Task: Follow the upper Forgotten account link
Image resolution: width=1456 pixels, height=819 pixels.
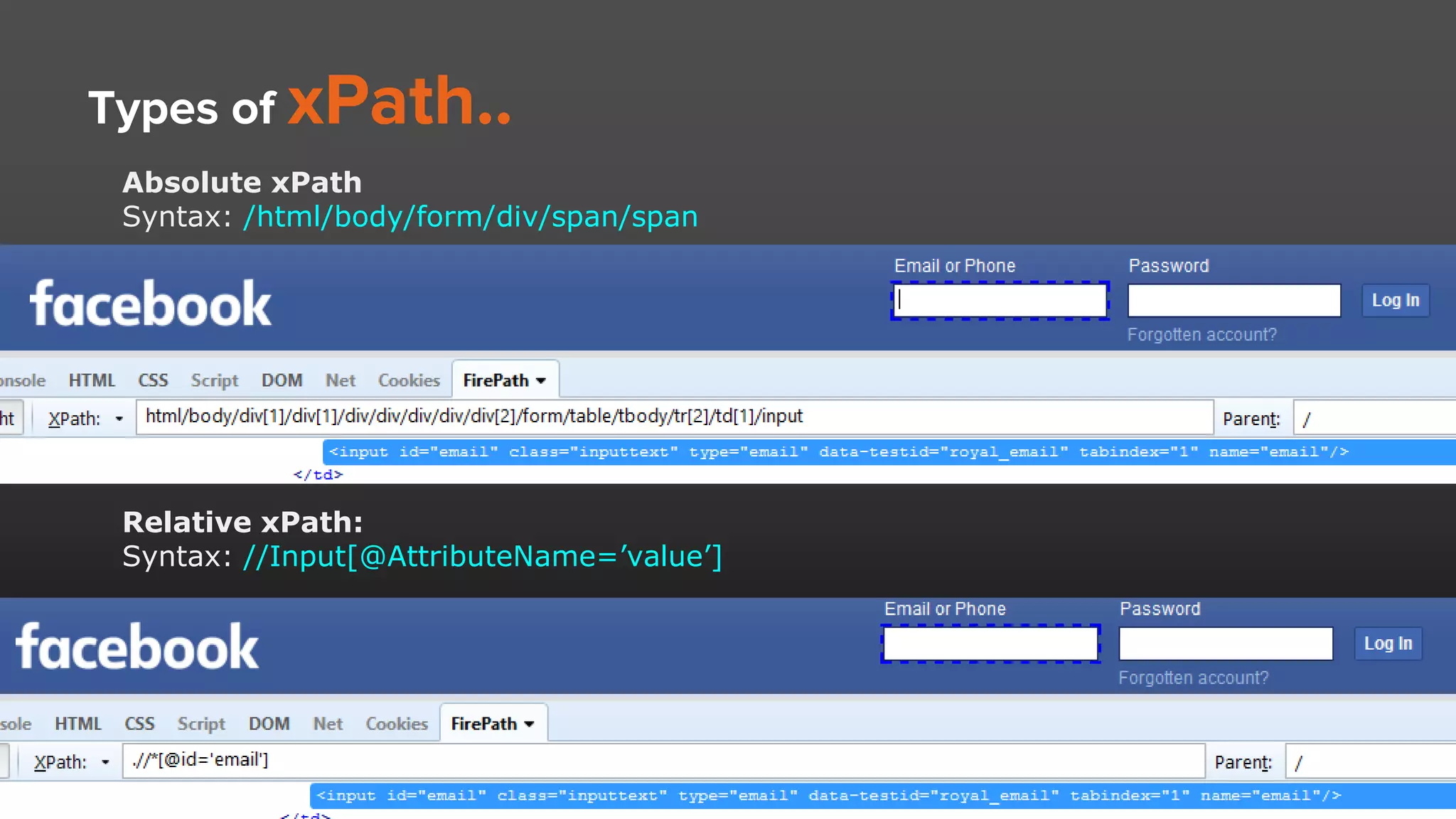Action: 1201,334
